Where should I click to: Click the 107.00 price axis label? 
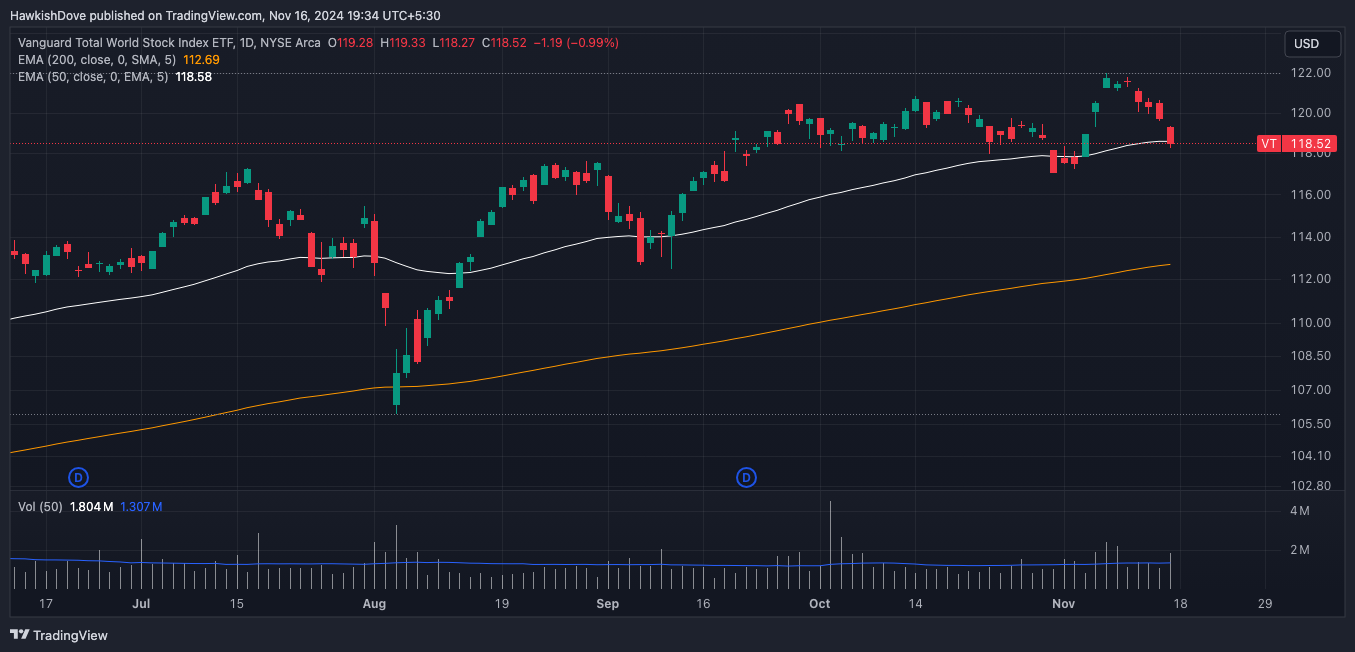tap(1311, 390)
